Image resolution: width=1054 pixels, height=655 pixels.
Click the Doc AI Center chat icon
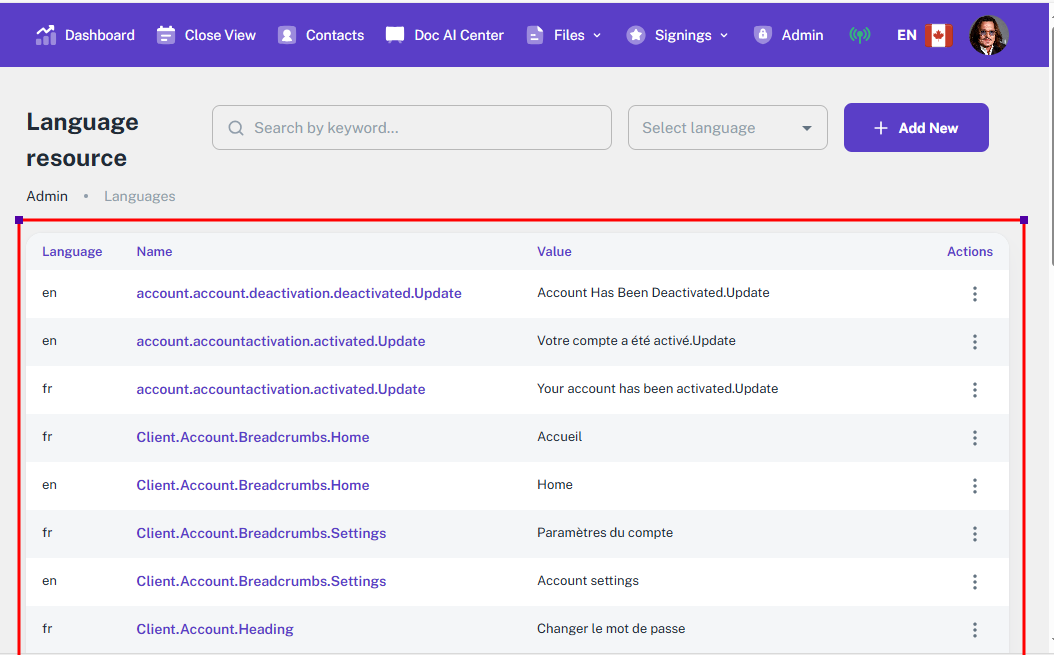(395, 35)
